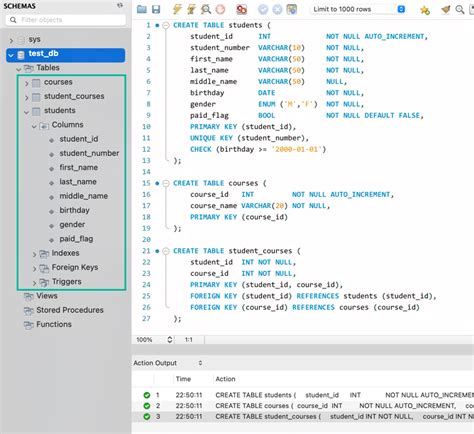Collapse the test_db schema chevron
The height and width of the screenshot is (434, 474).
point(11,55)
